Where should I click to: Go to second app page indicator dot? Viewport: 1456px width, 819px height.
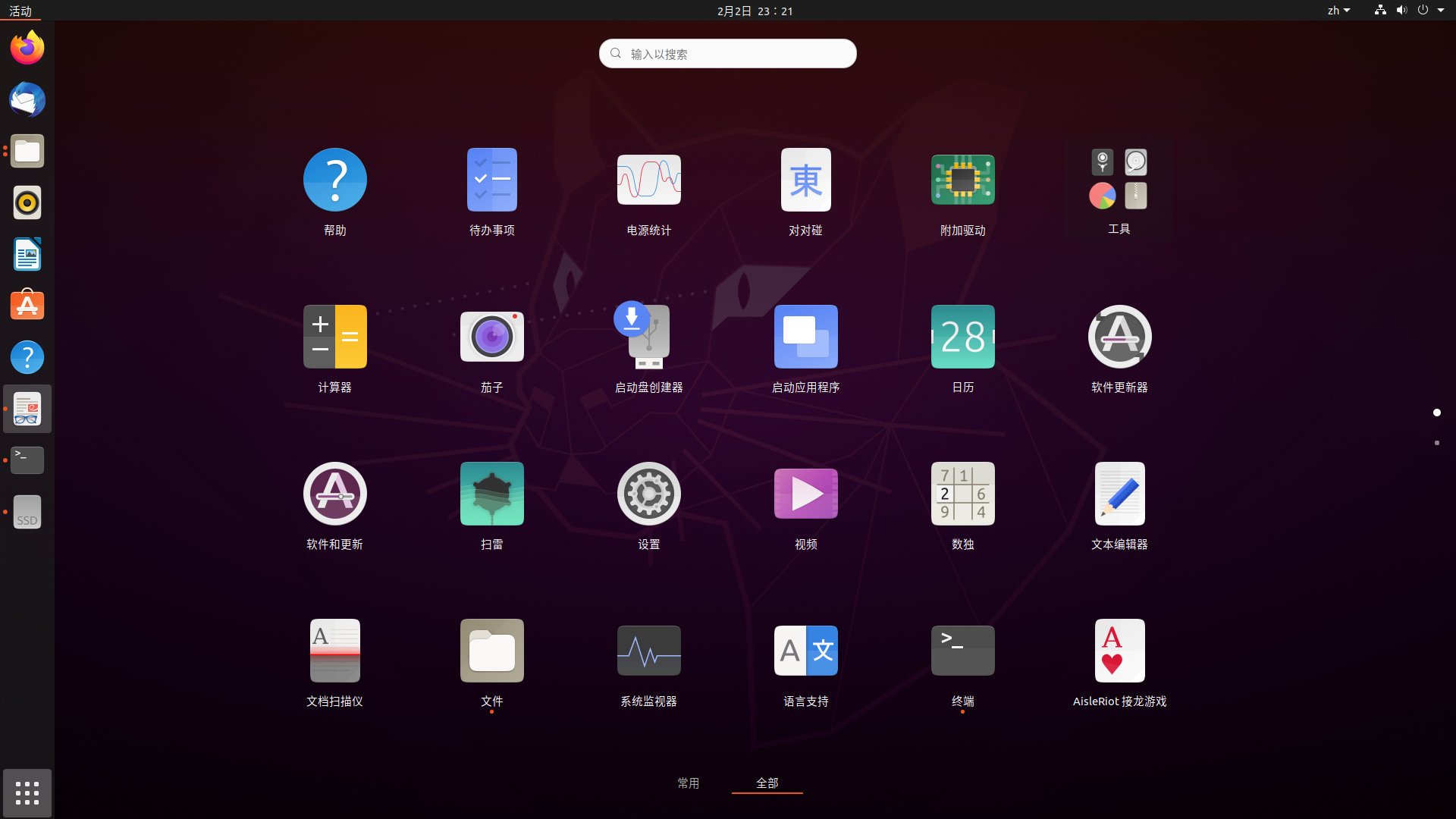pos(1436,443)
